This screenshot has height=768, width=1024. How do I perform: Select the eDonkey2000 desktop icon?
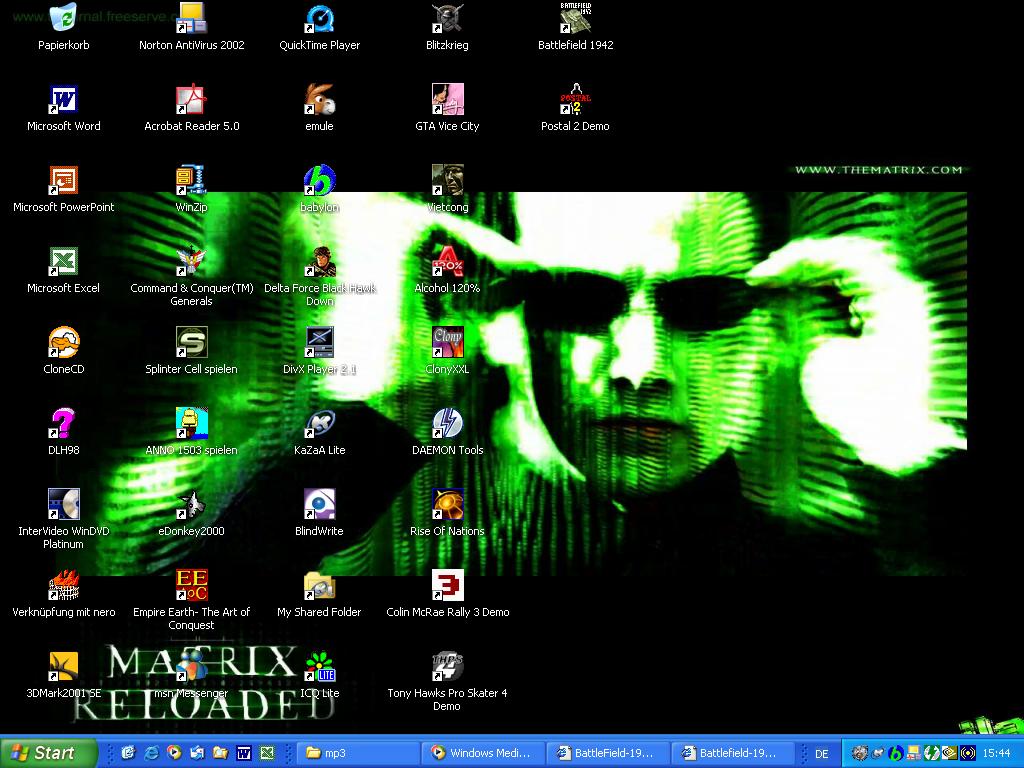(x=191, y=504)
